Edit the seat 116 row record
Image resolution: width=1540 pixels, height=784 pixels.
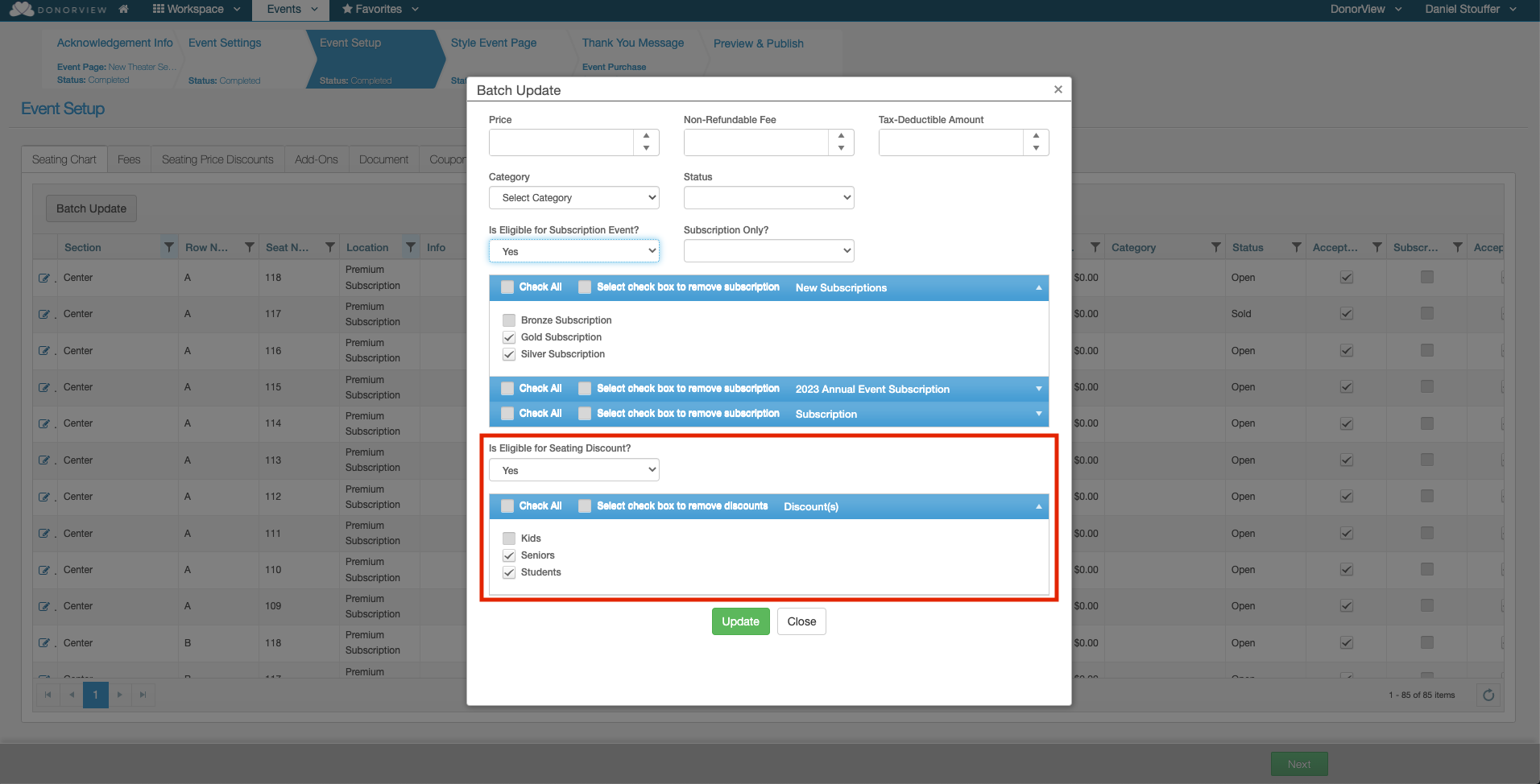click(43, 351)
